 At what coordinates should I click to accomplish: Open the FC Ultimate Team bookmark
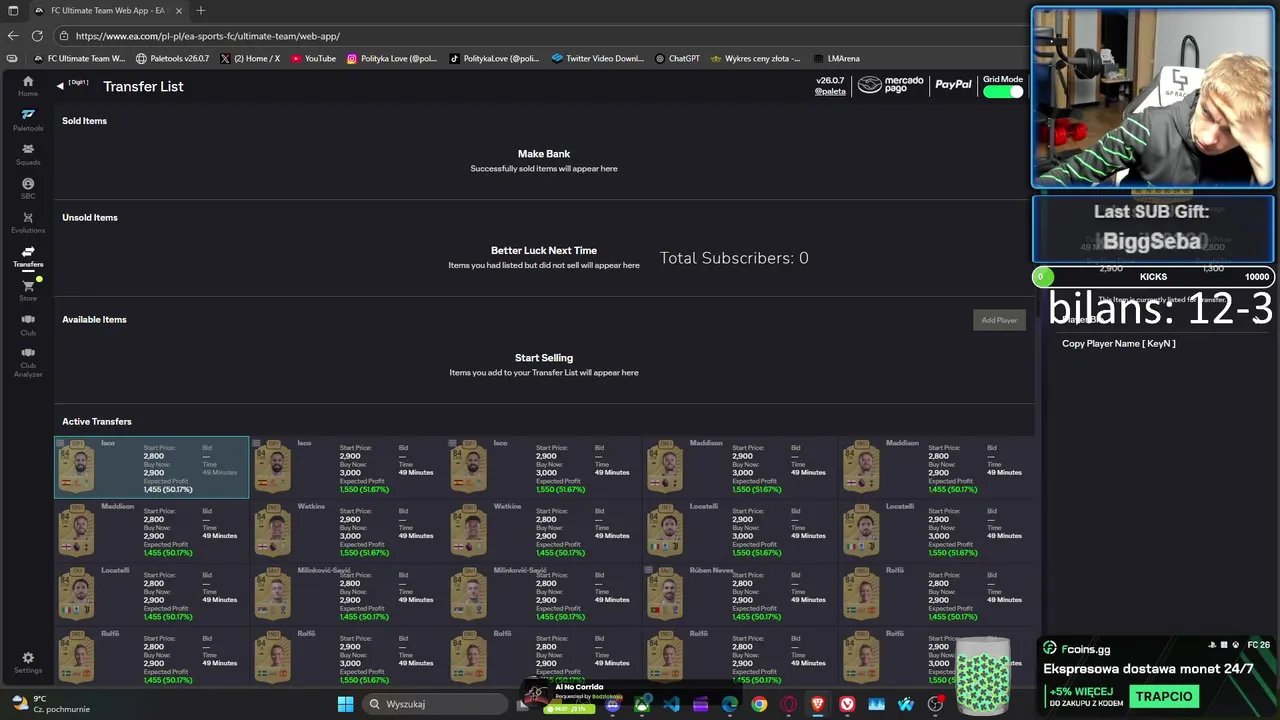click(78, 58)
